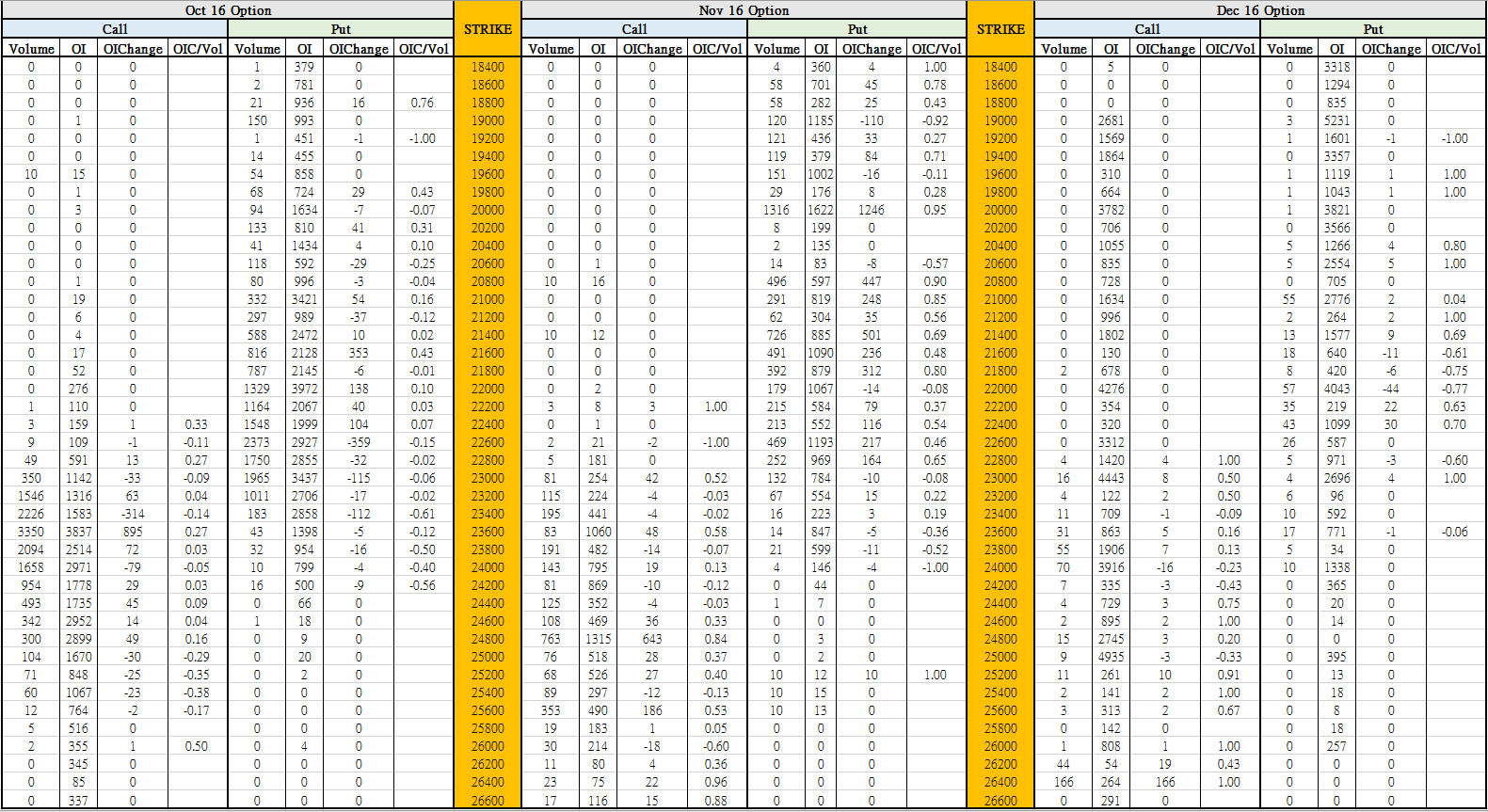Select strike 20000 in the Nov-Dec STRIKE column
This screenshot has width=1488, height=812.
1000,210
